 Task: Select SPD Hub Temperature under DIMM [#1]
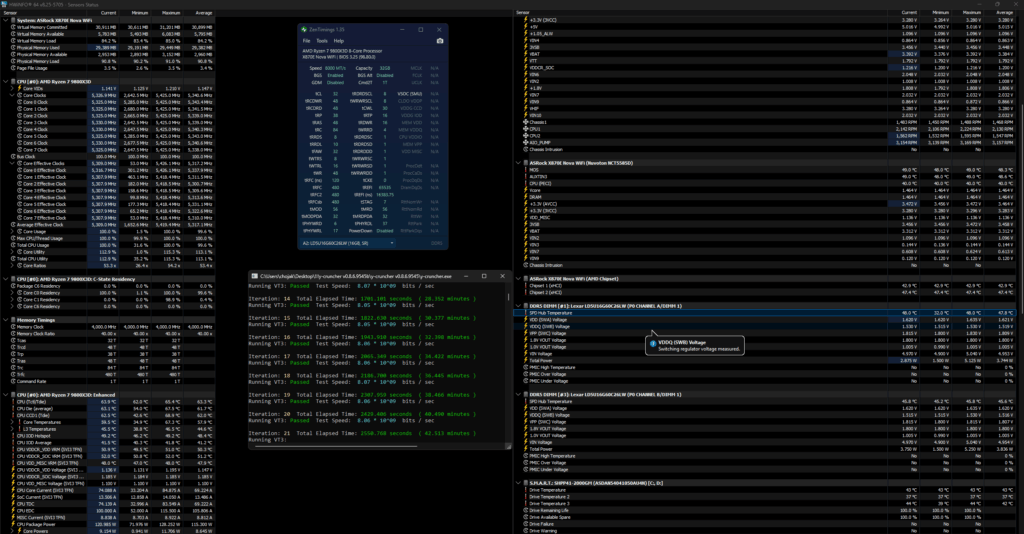click(x=765, y=313)
